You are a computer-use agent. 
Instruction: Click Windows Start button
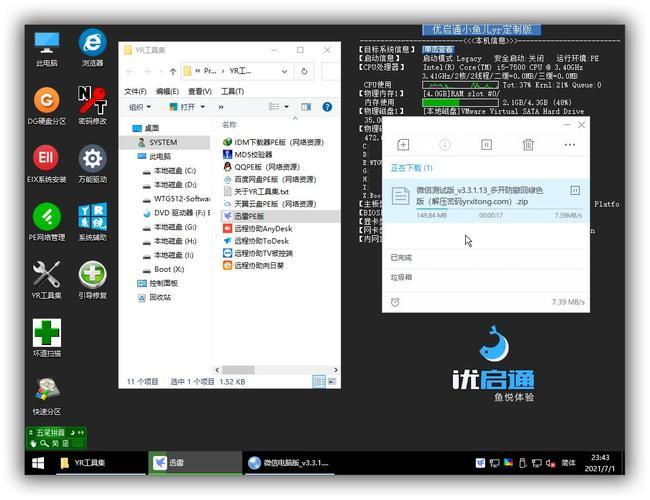coord(38,463)
